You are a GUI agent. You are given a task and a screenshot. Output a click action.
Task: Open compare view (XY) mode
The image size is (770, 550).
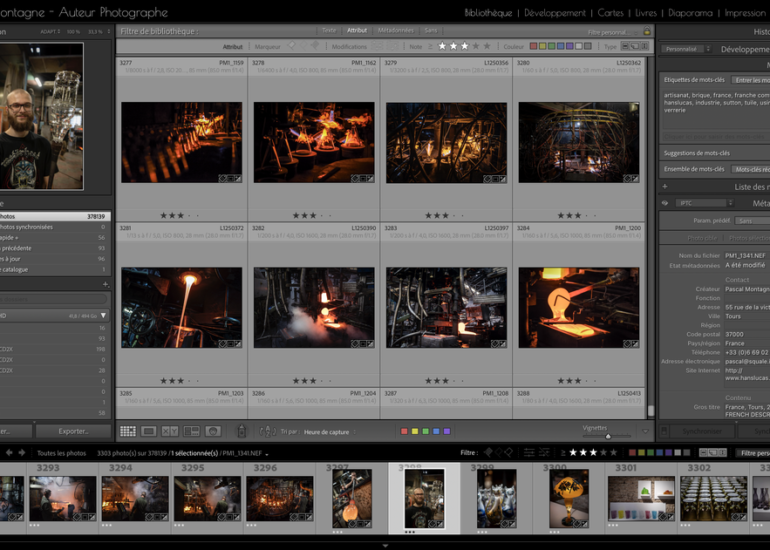[x=170, y=431]
